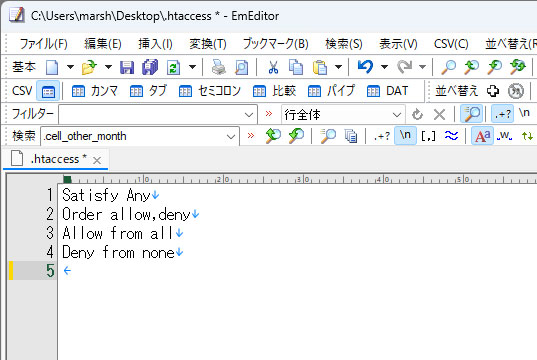Image resolution: width=537 pixels, height=360 pixels.
Task: Switch to カンマ (comma) CSV mode
Action: click(x=94, y=91)
